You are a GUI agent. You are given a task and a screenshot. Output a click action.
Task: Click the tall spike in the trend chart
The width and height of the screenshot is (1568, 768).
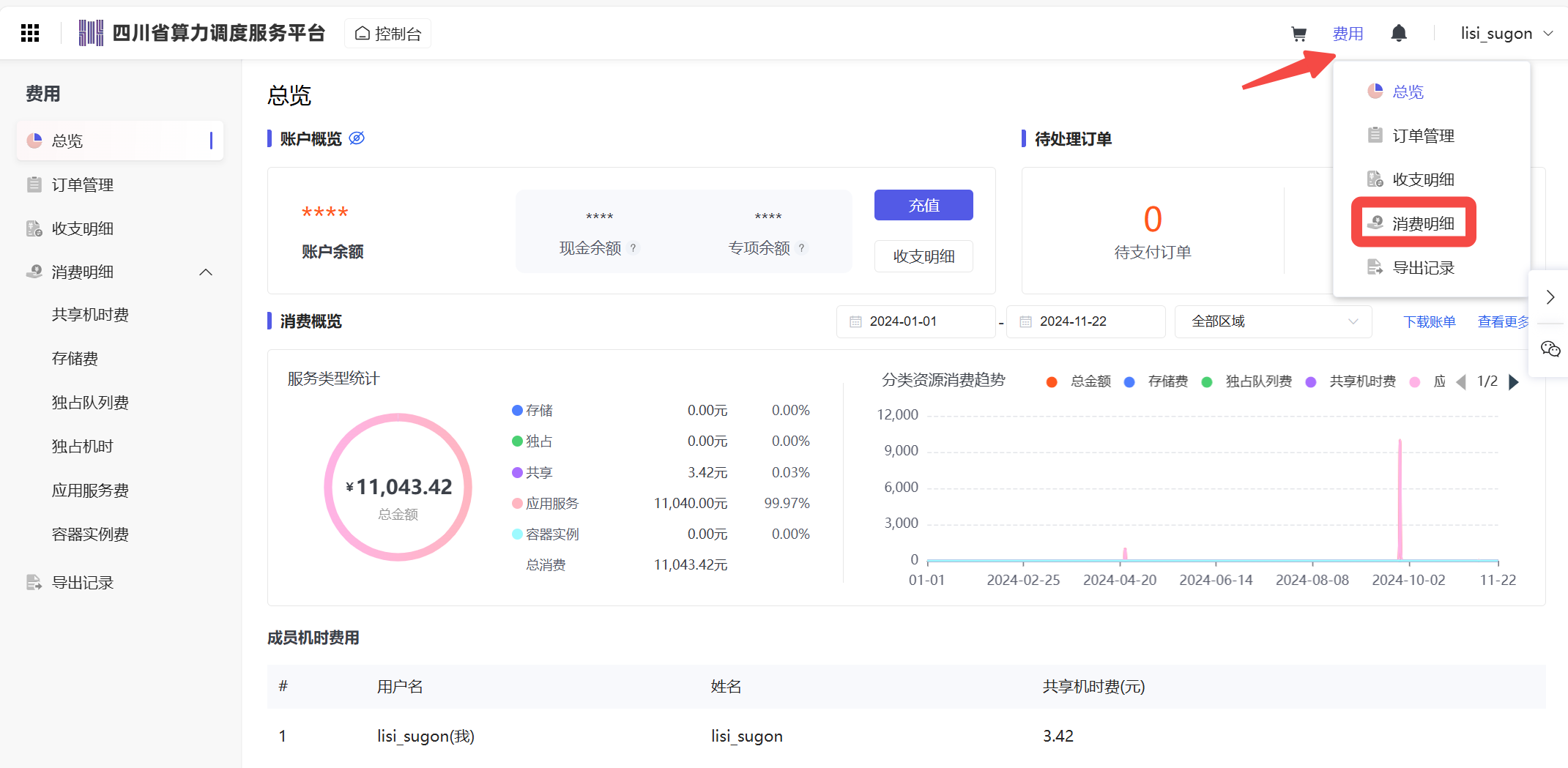[x=1400, y=499]
